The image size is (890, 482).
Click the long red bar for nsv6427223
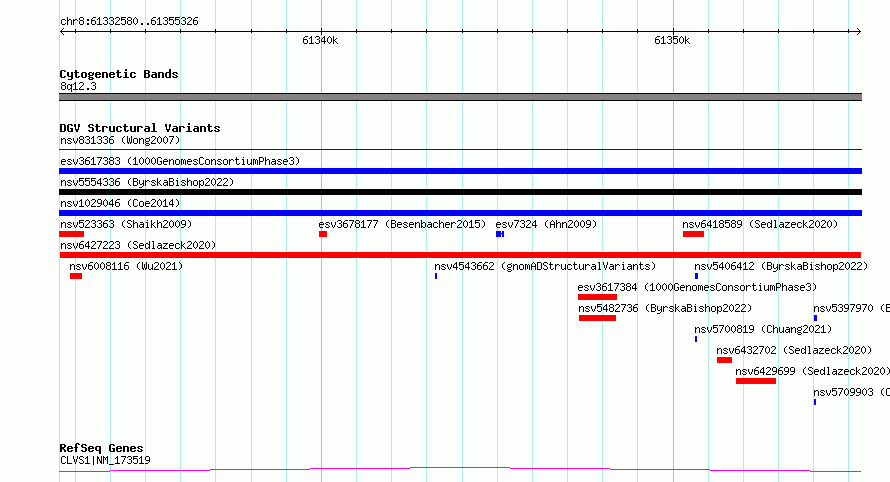pos(460,255)
